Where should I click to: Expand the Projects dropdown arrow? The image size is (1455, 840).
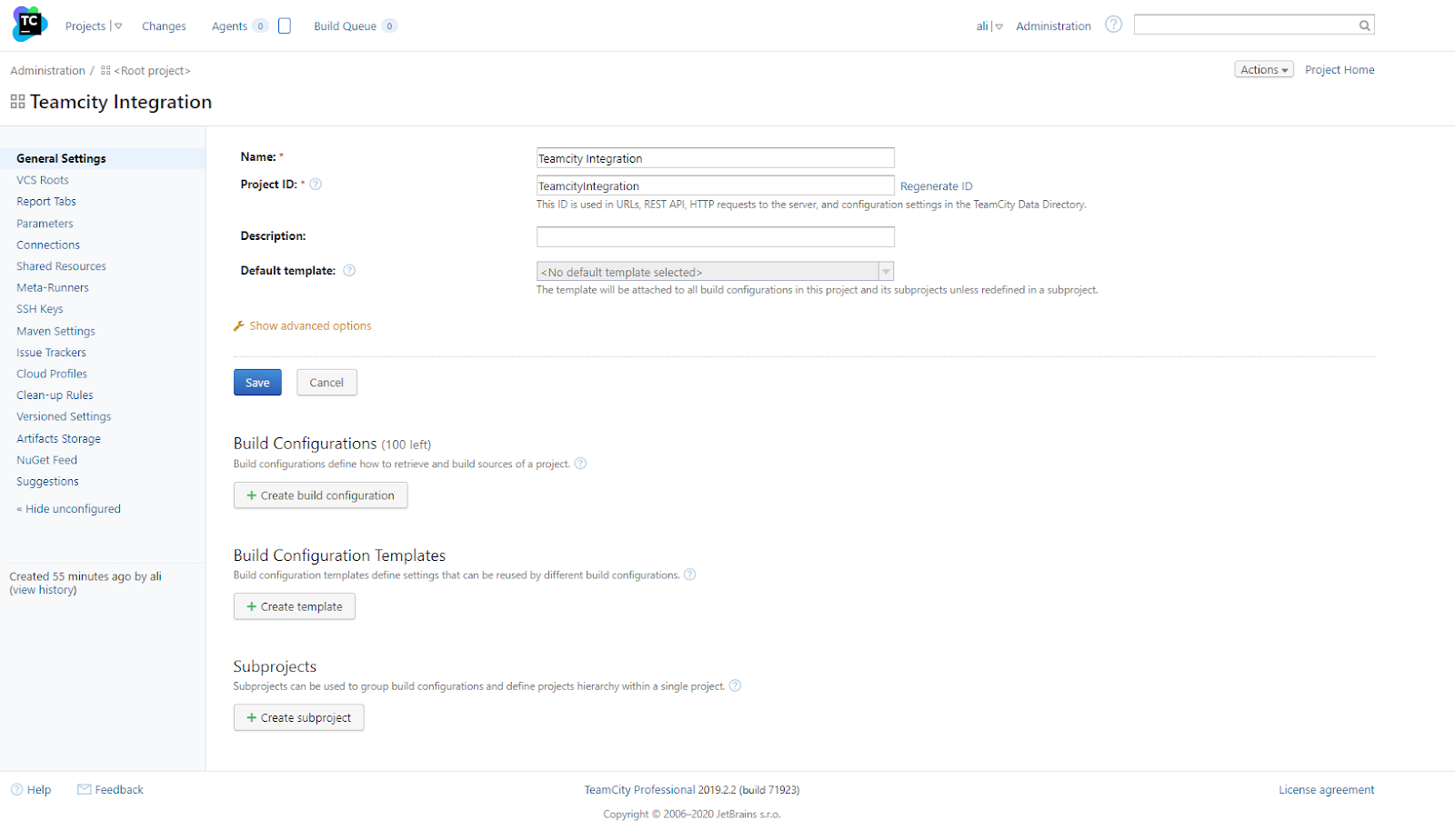pos(118,26)
